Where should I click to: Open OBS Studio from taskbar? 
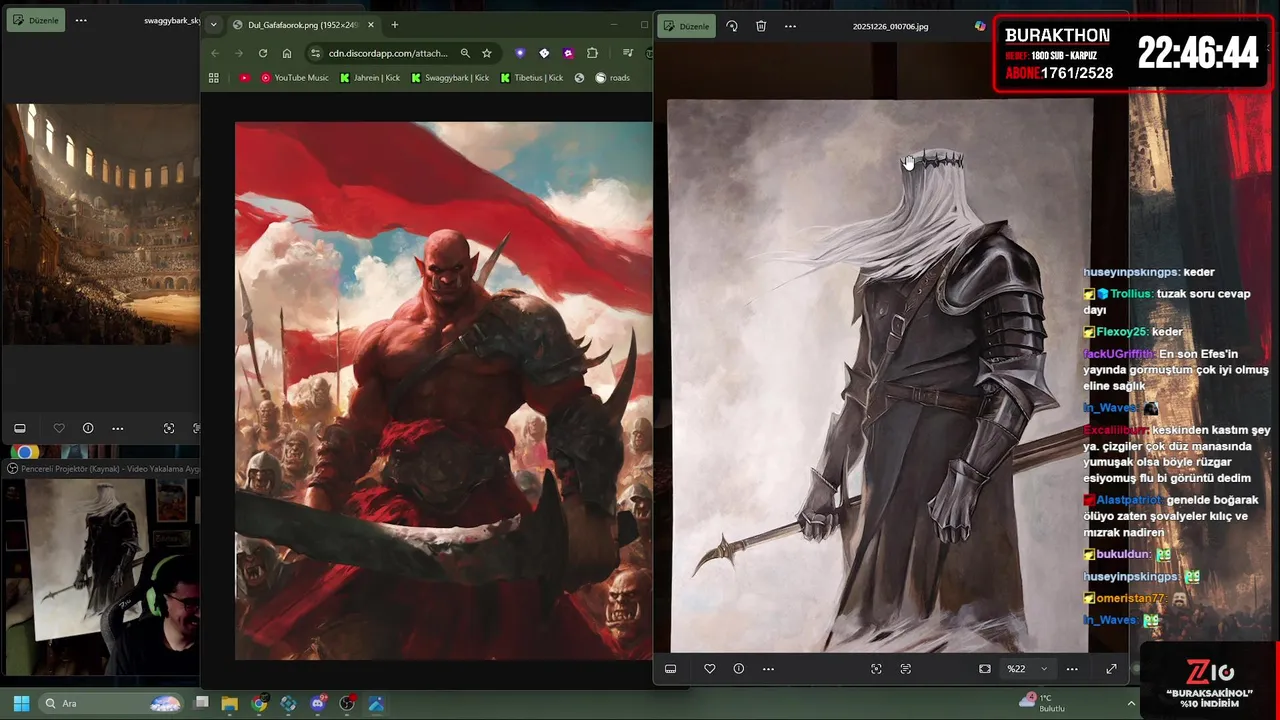click(x=347, y=703)
